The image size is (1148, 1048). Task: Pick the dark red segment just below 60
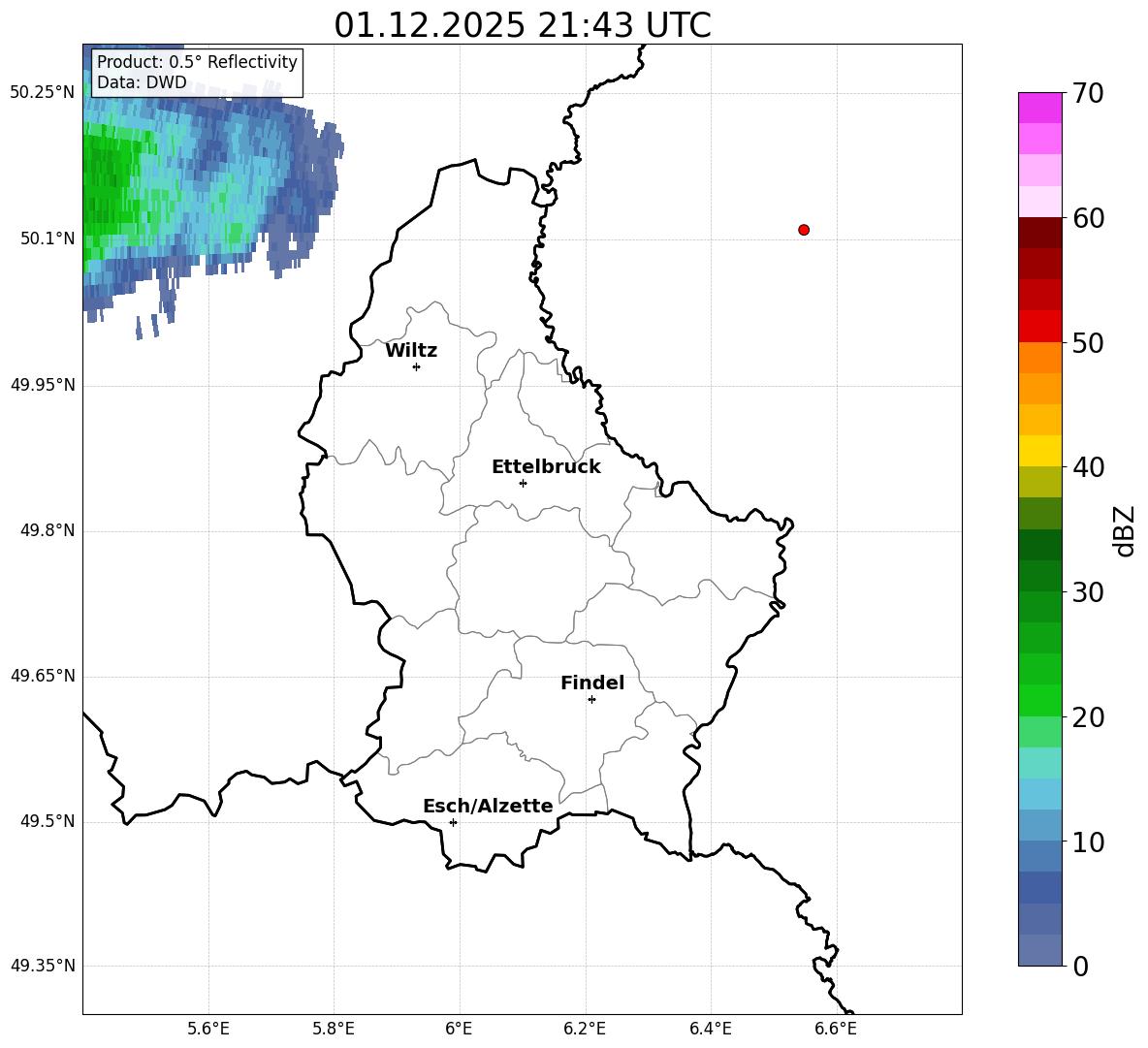point(1039,233)
